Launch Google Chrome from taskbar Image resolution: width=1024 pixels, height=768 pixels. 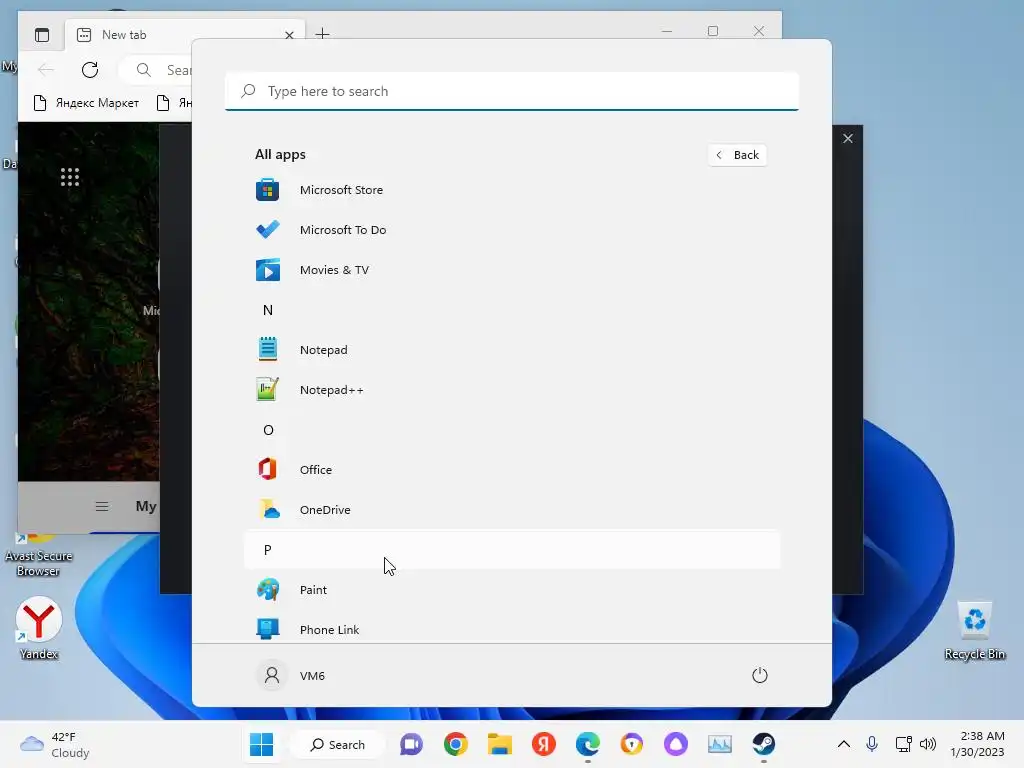click(x=456, y=744)
